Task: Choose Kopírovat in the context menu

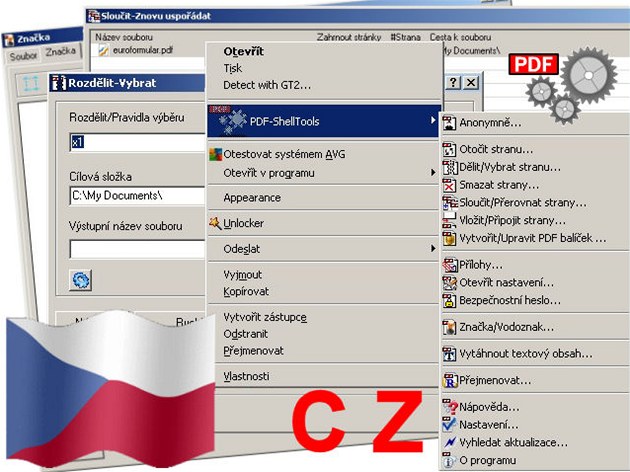Action: (246, 292)
